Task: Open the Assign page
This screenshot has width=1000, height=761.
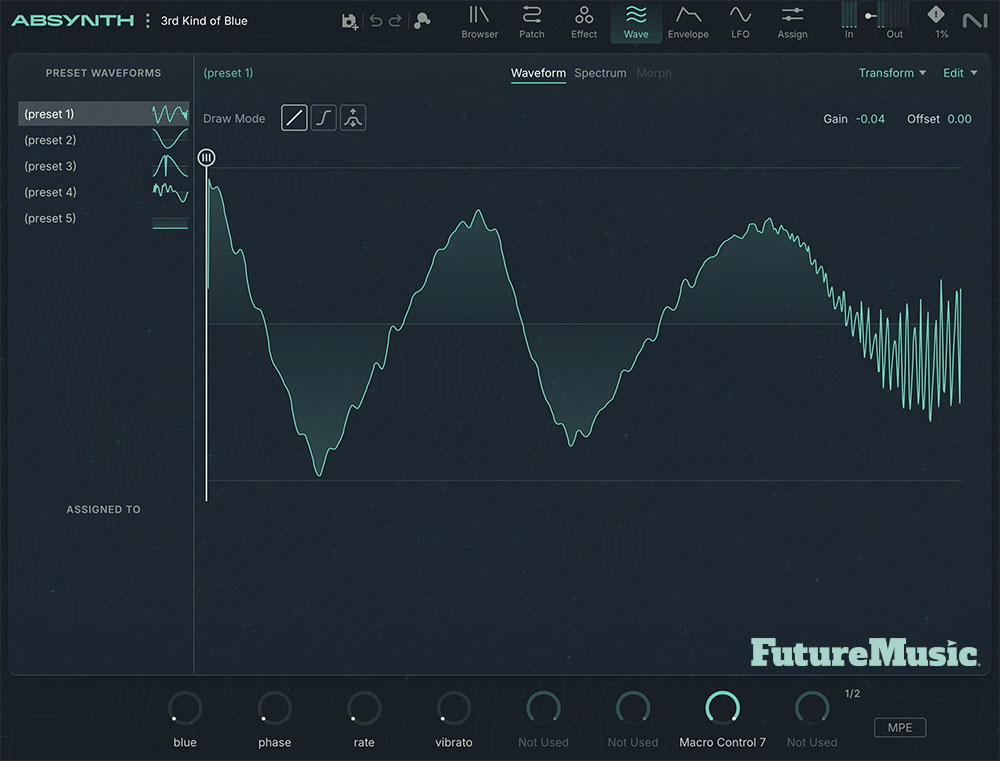Action: tap(792, 22)
